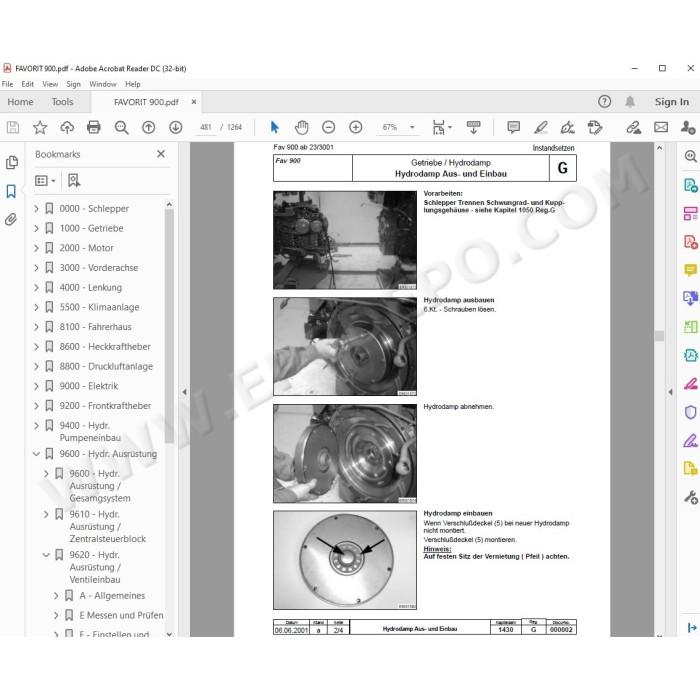Select the highlight text pen tool

tap(541, 127)
